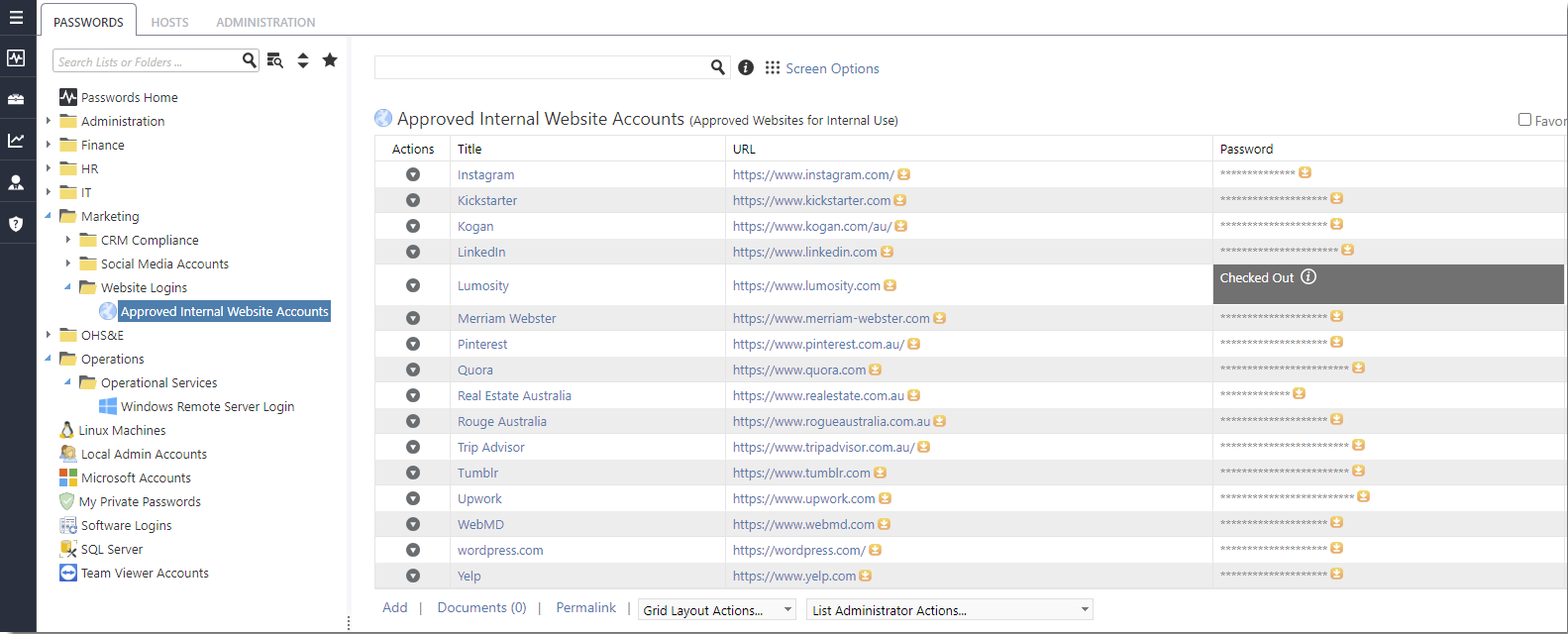Click the Checked Out info icon for Lumosity
1568x634 pixels.
1308,277
